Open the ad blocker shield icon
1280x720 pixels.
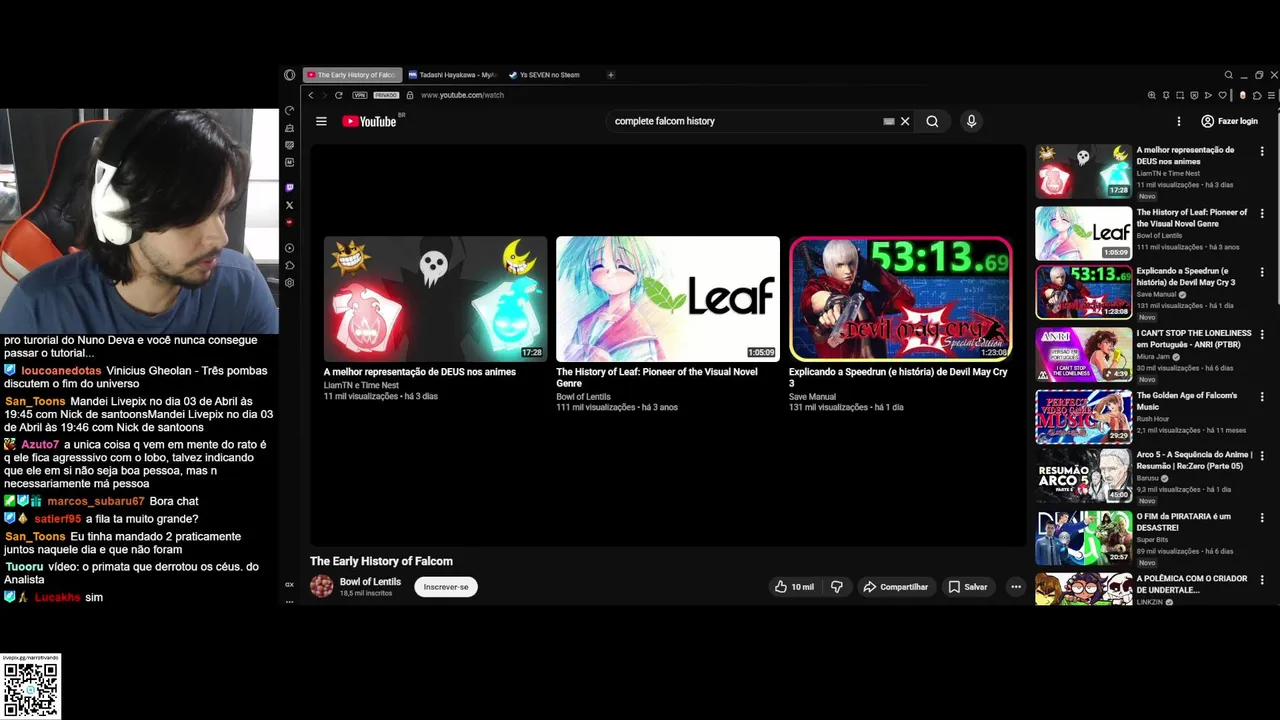pos(1194,95)
